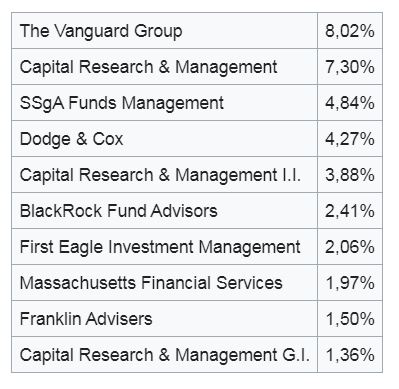Select the 2,06% value cell
Screen dimensions: 399x389
point(350,247)
